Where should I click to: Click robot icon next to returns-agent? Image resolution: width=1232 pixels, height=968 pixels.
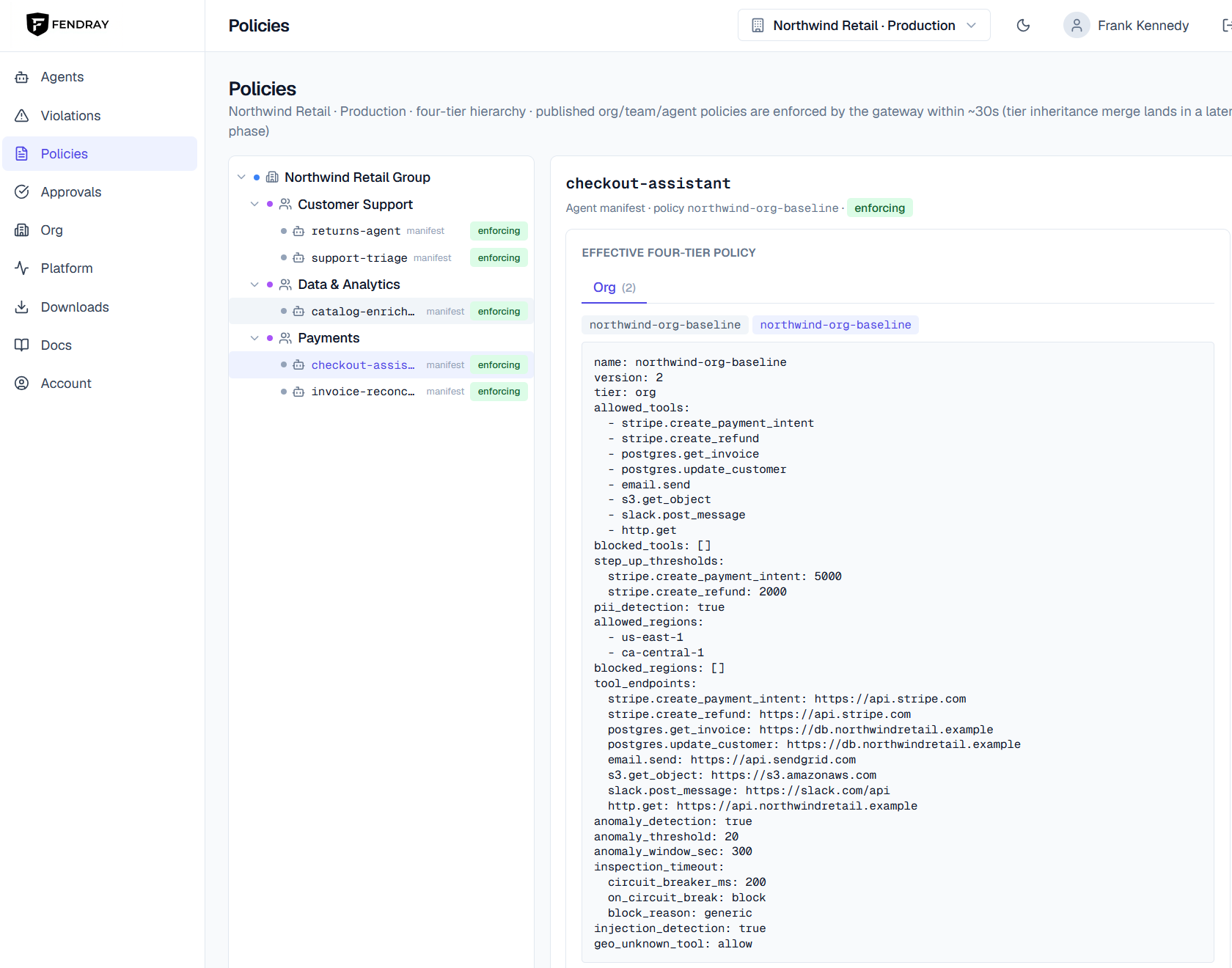point(298,231)
